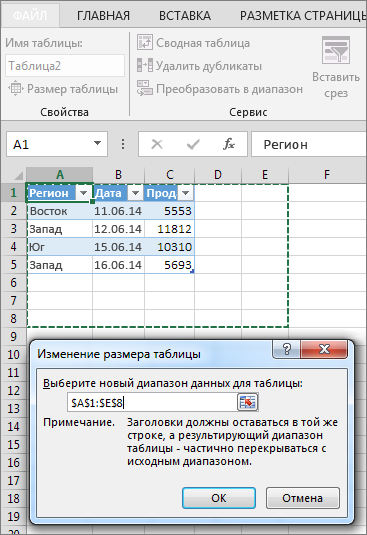This screenshot has height=535, width=367.
Task: Expand the Name Box dropdown arrow
Action: [98, 143]
